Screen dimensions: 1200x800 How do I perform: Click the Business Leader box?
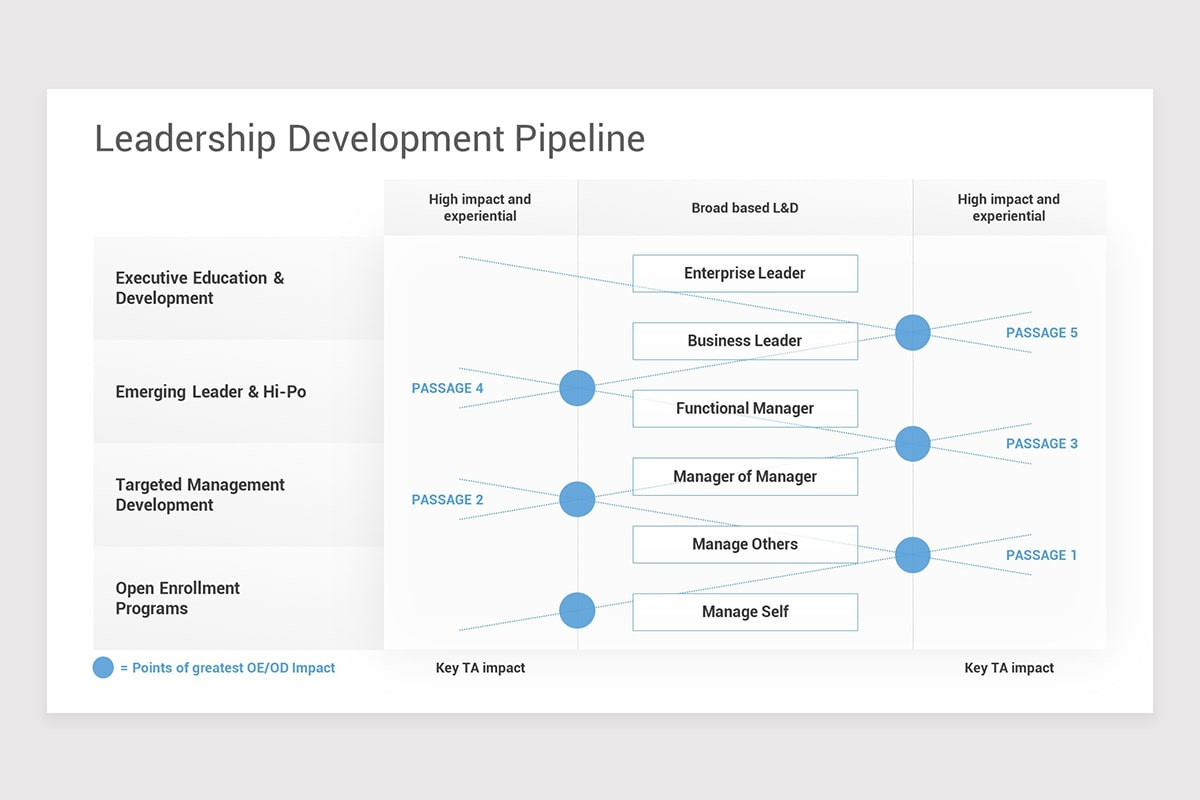pyautogui.click(x=744, y=340)
